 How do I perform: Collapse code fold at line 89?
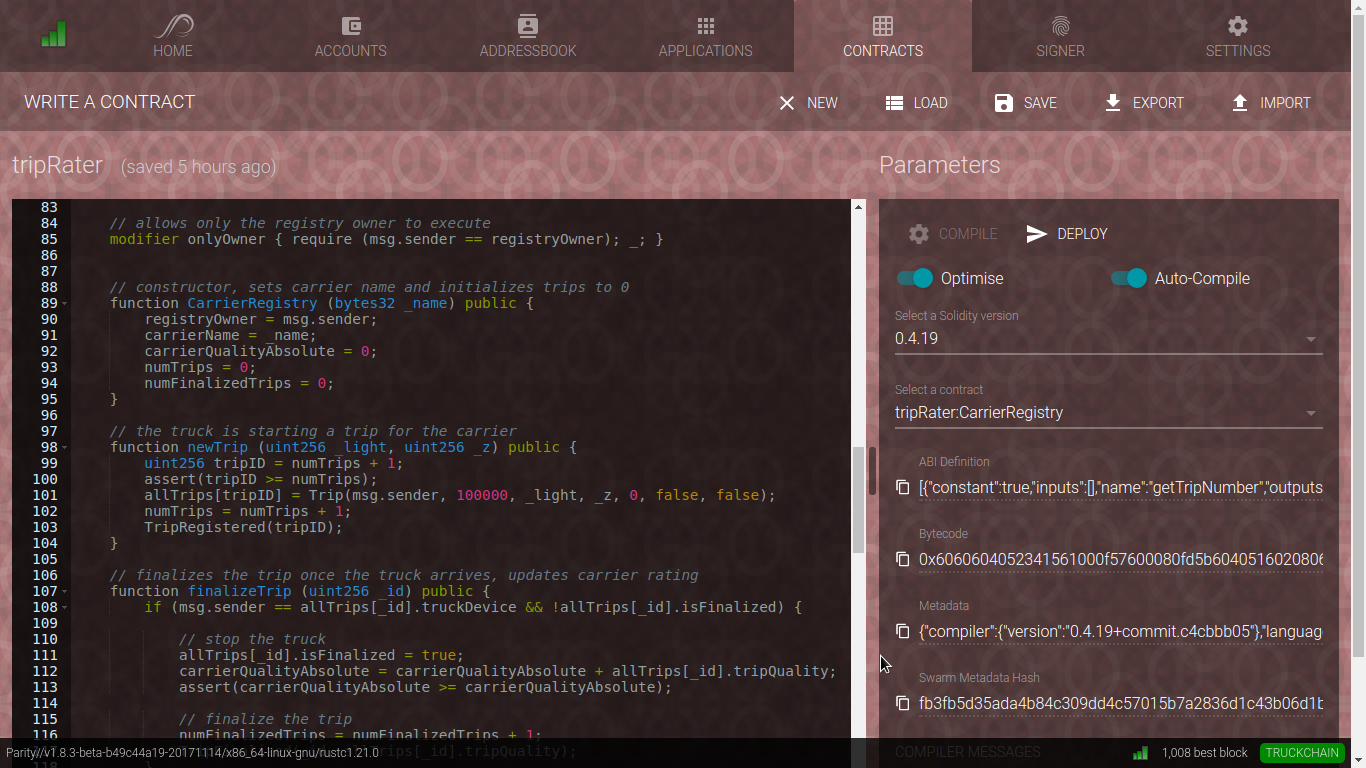65,303
